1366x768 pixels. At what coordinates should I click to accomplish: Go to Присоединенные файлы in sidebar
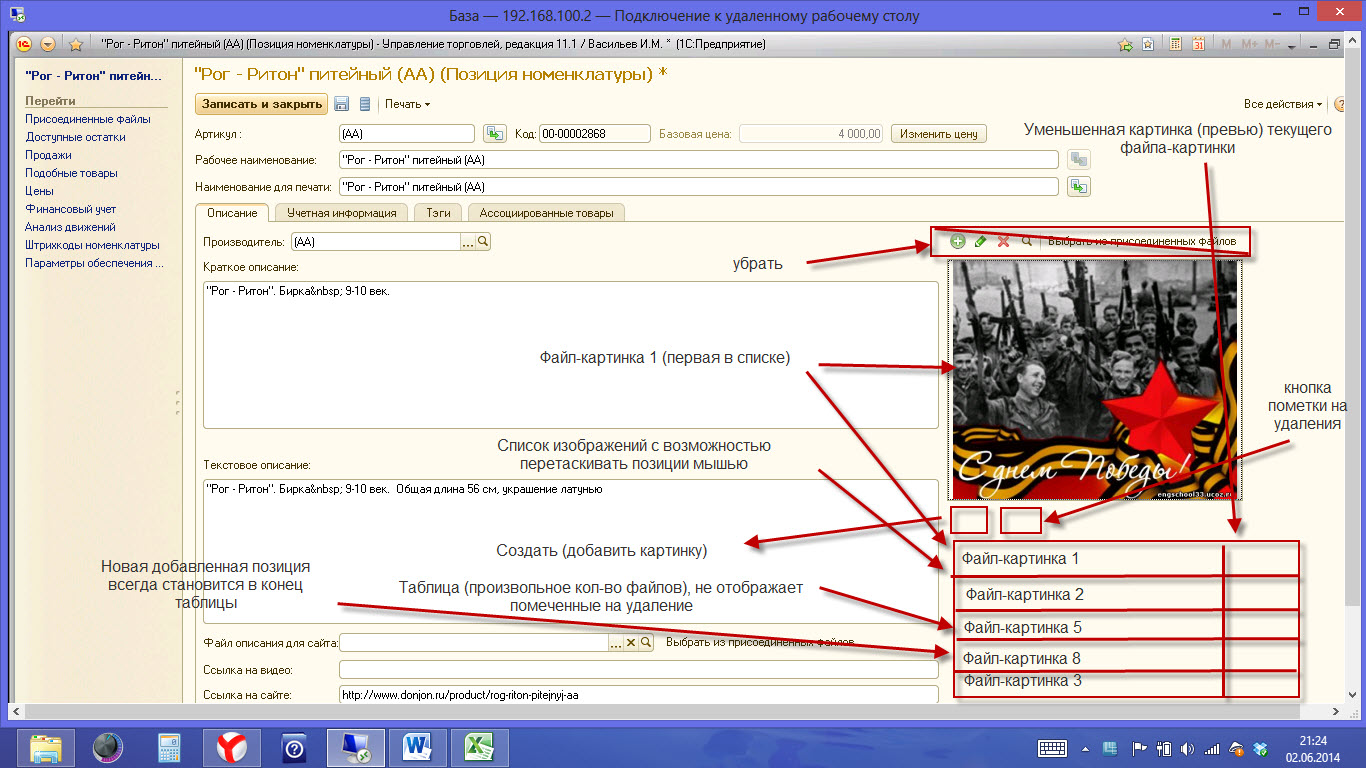pos(88,119)
